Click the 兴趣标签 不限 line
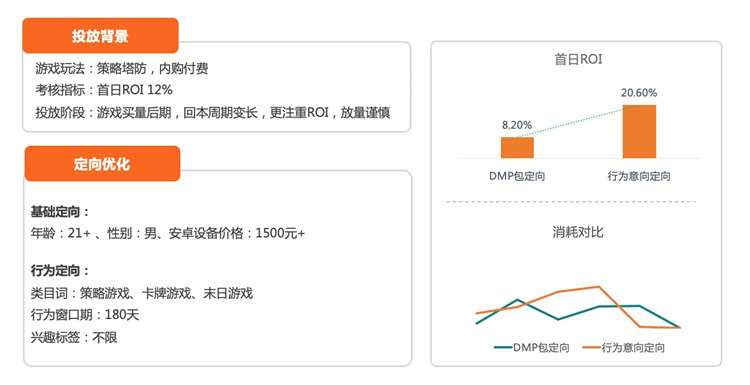Viewport: 750px width, 385px height. 74,337
